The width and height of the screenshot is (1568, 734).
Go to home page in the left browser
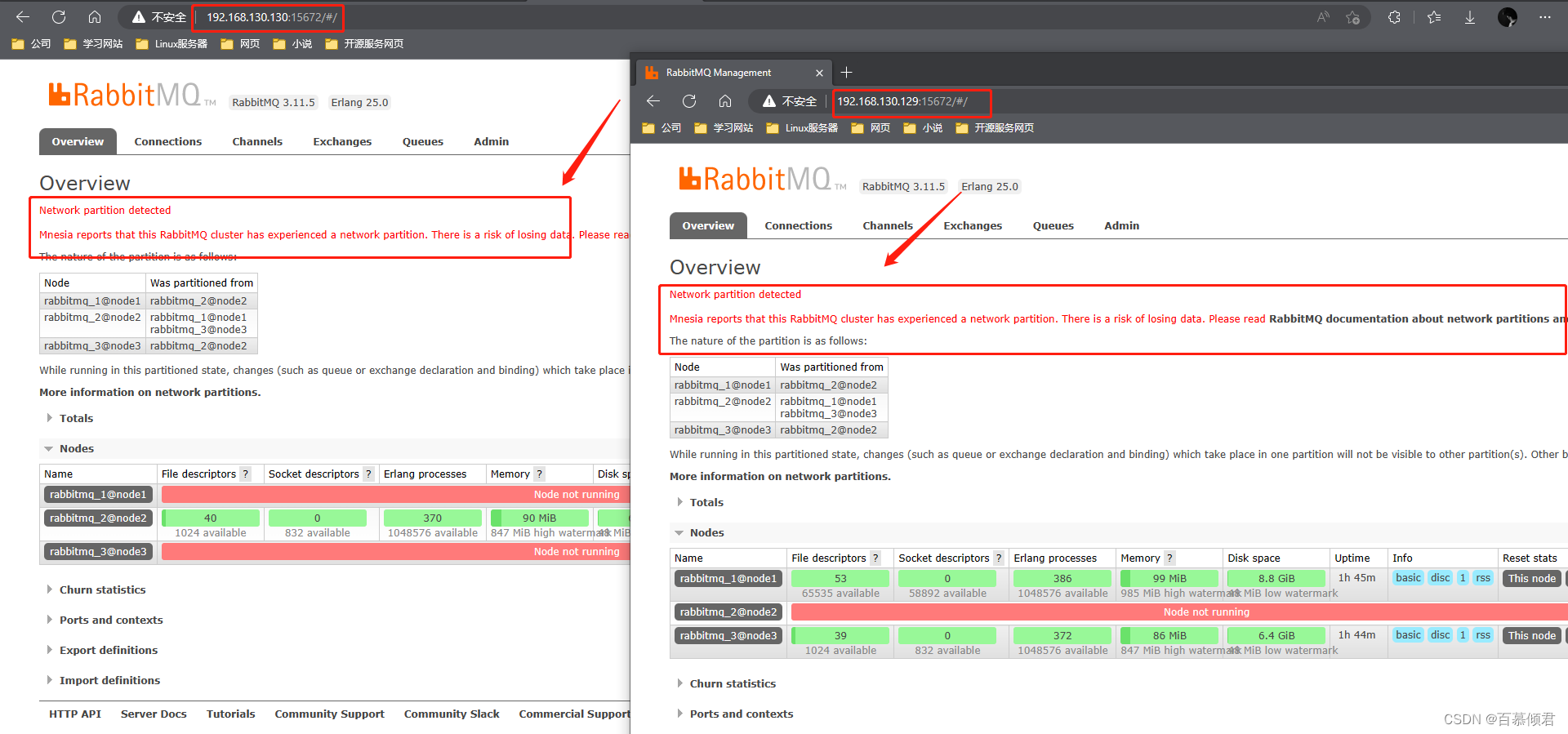click(x=95, y=17)
